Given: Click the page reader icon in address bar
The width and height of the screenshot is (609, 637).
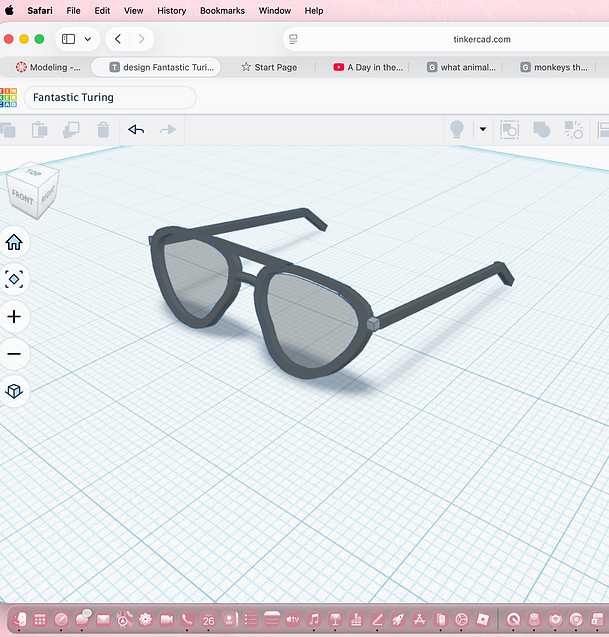Looking at the screenshot, I should click(293, 39).
